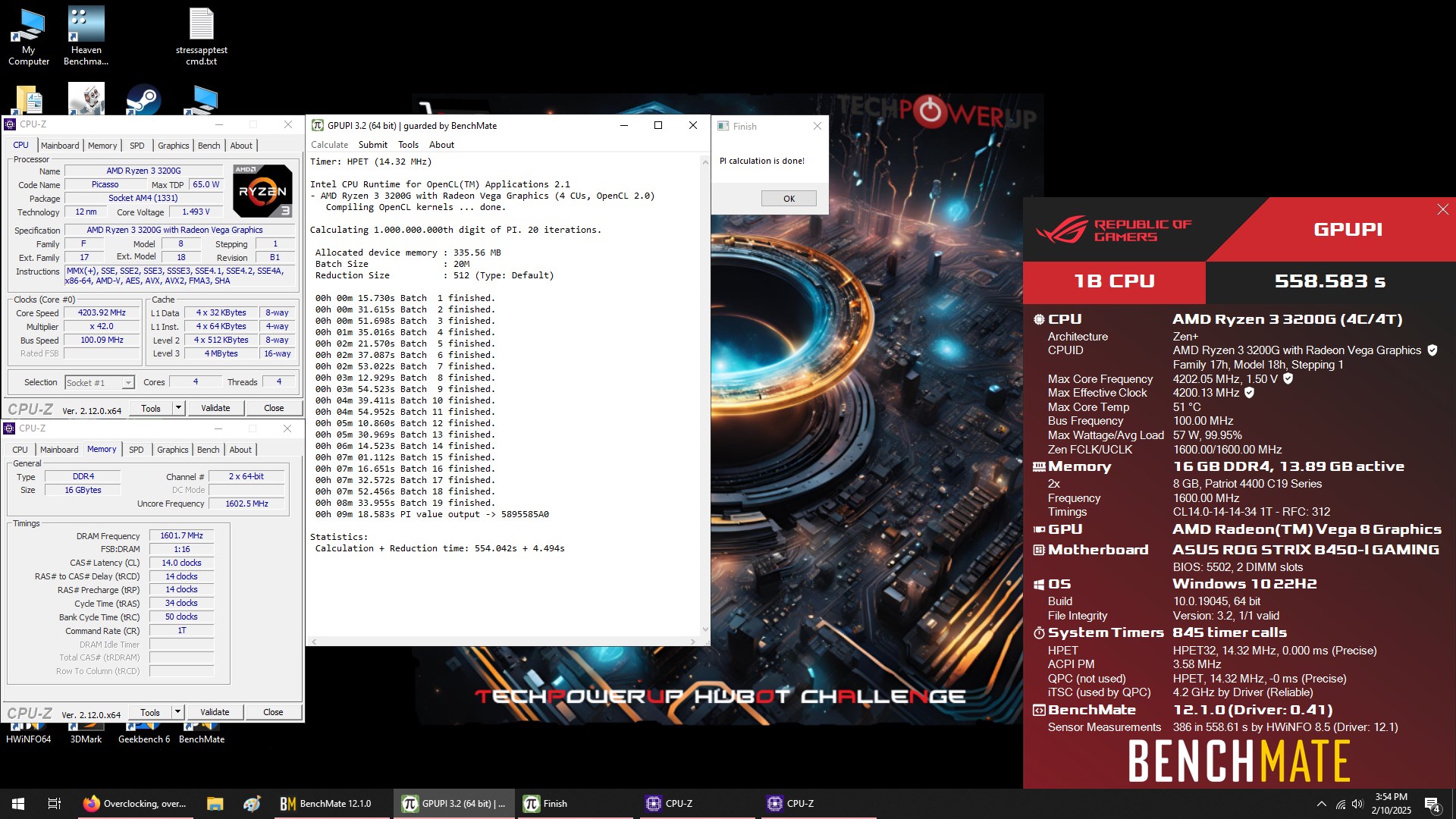
Task: Click the GPUPI vertical scrollbar down arrow
Action: pos(705,629)
